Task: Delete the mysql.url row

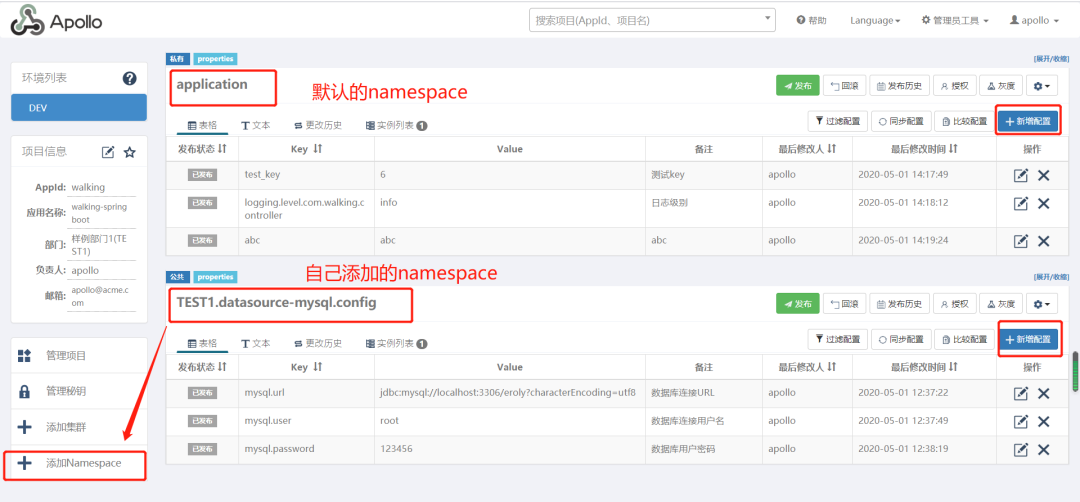Action: (x=1043, y=394)
